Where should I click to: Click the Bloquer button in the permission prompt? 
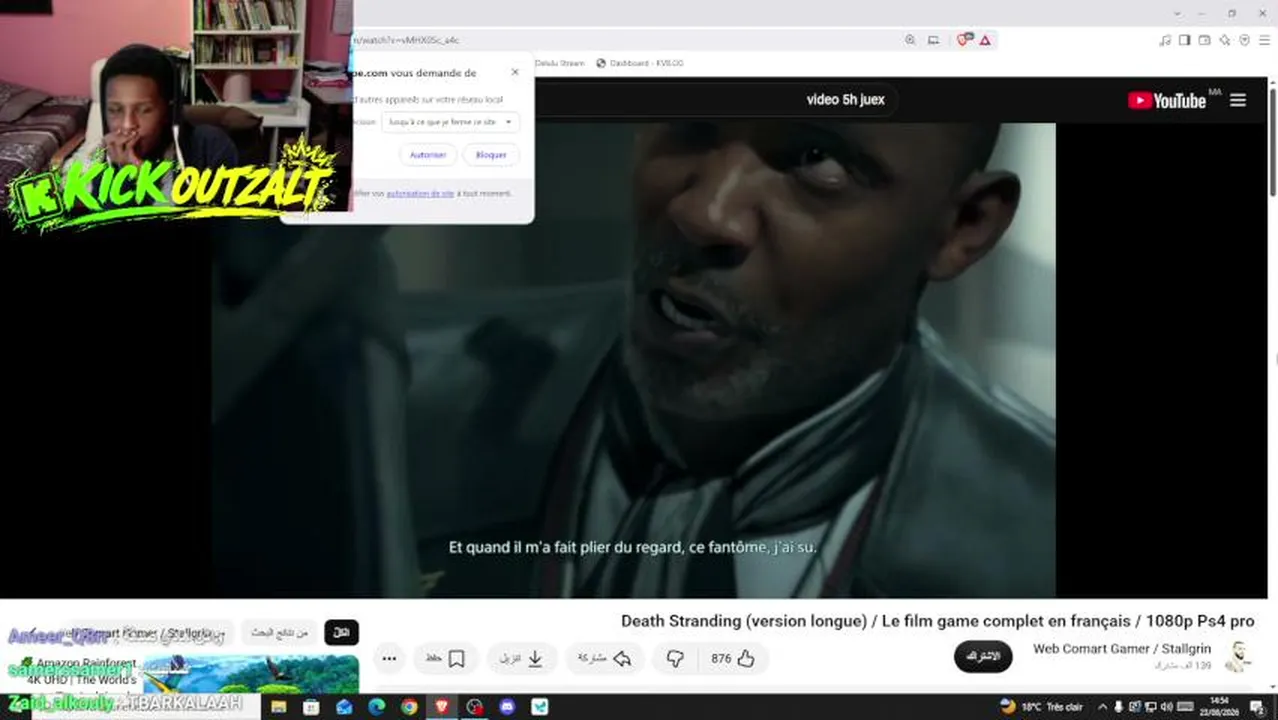click(x=491, y=155)
